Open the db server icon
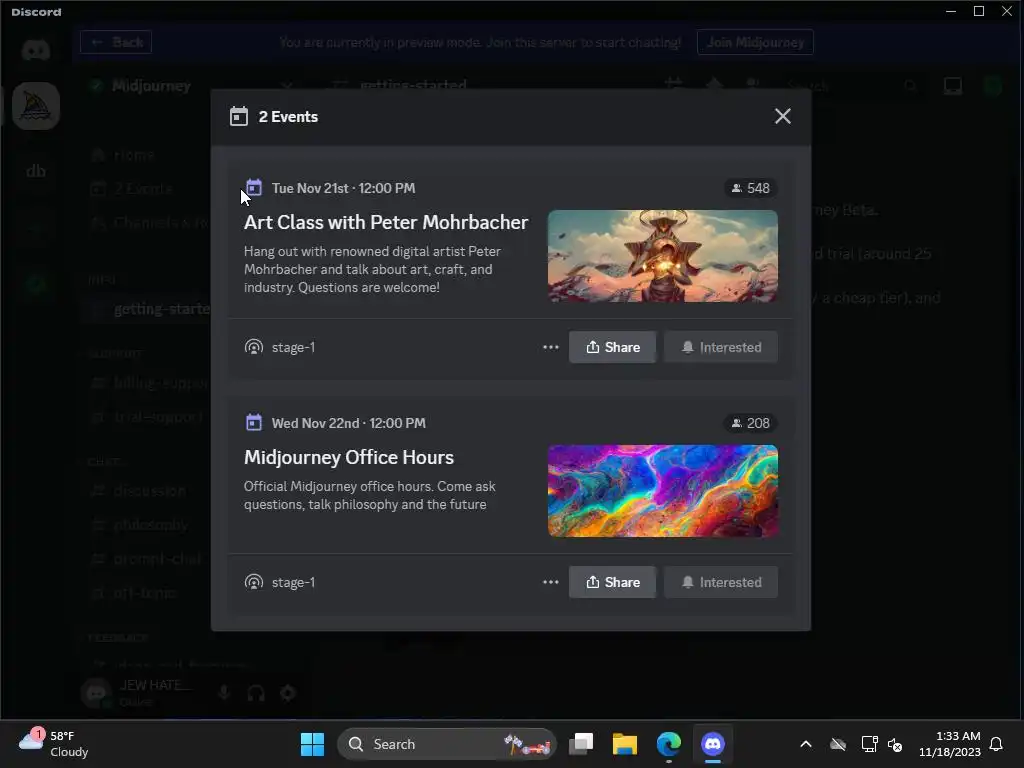The image size is (1024, 768). pyautogui.click(x=36, y=171)
